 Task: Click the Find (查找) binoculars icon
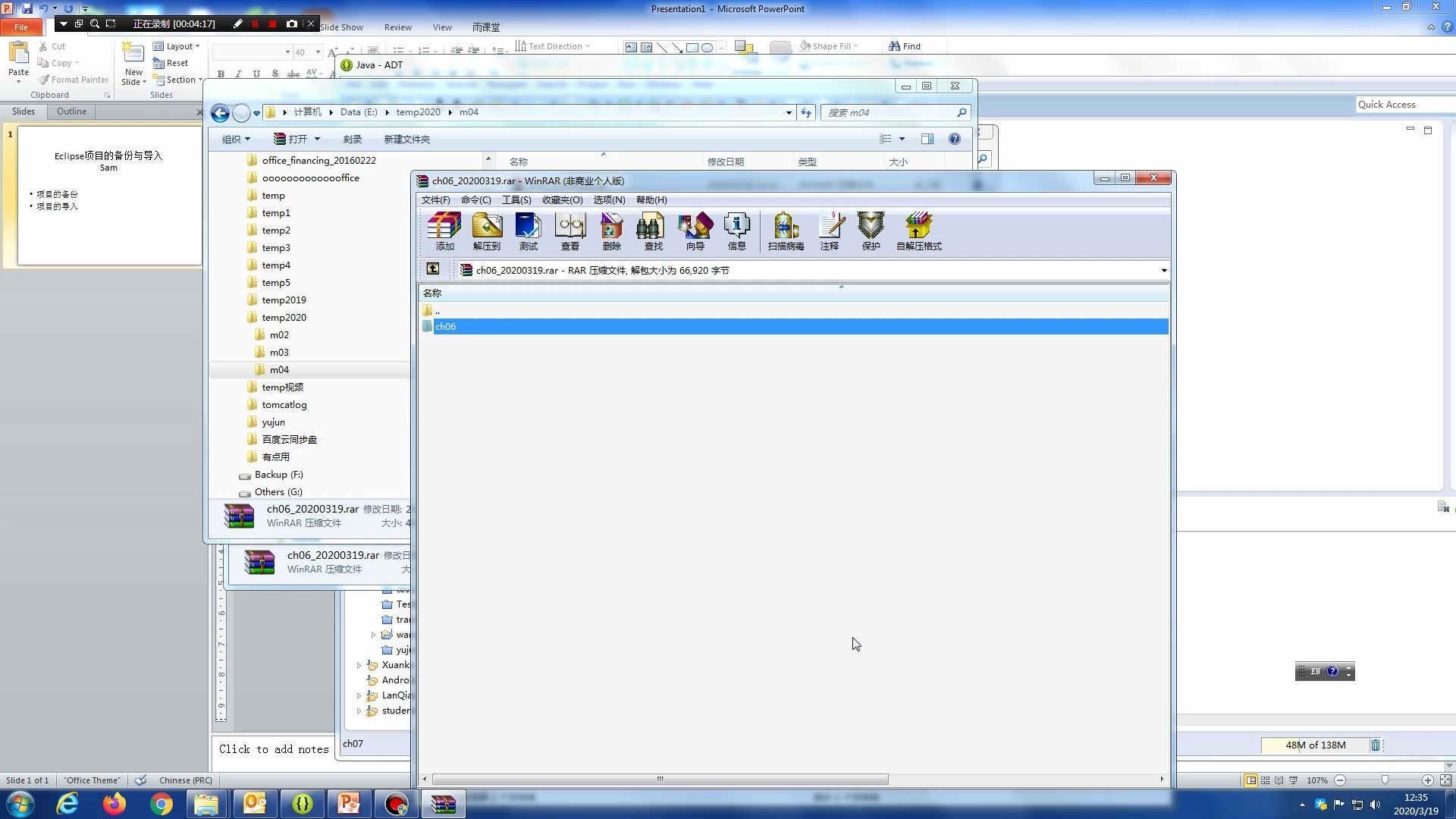click(x=653, y=231)
